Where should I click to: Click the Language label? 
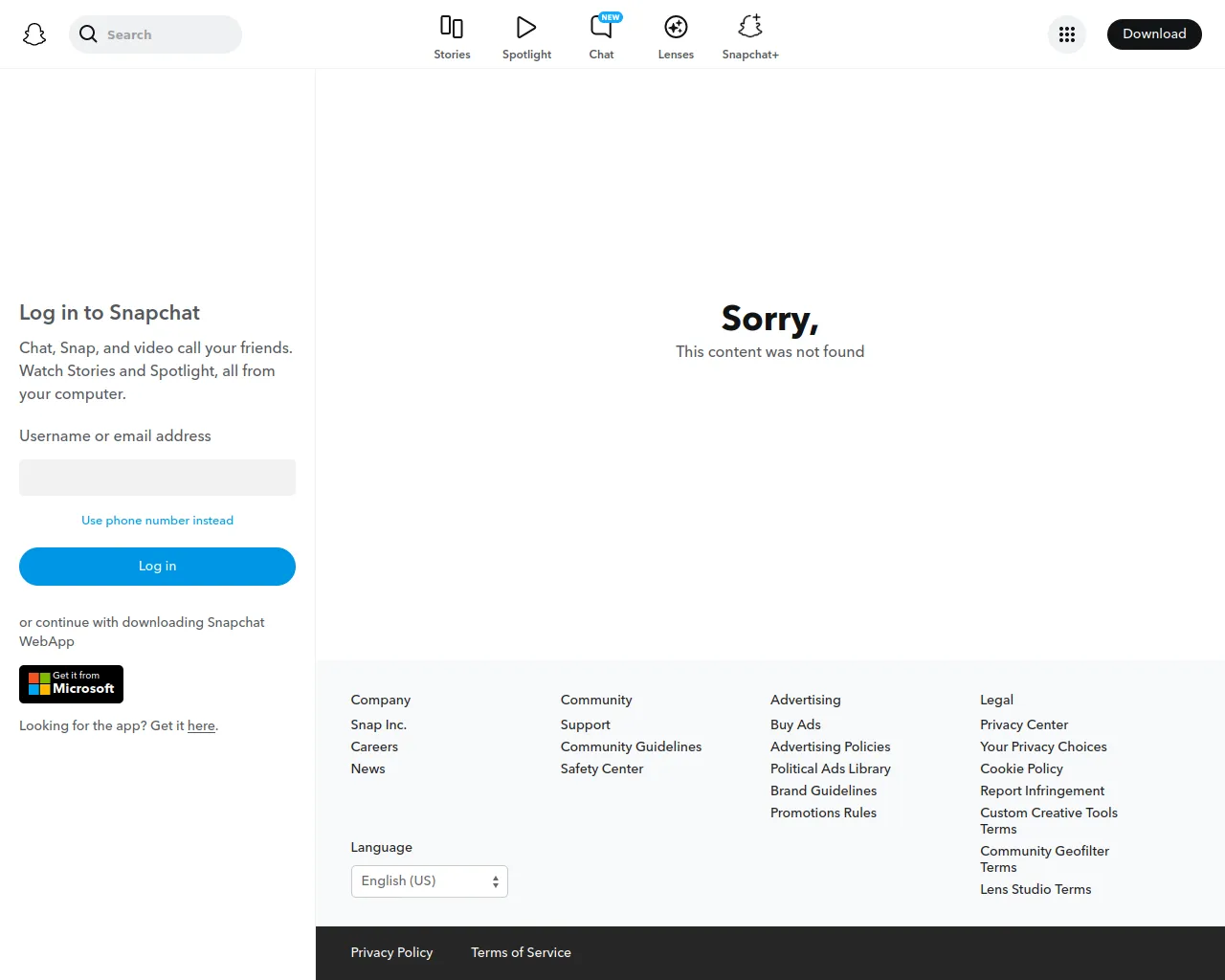pyautogui.click(x=381, y=848)
